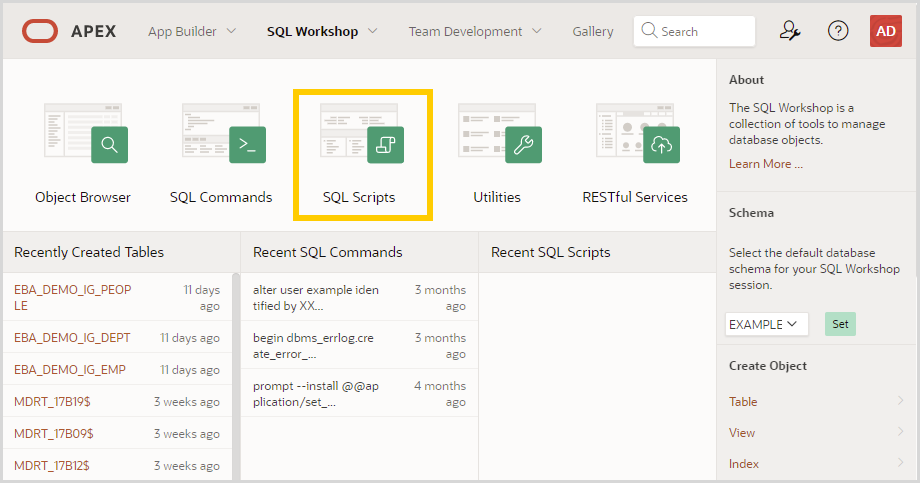Create a View object link
920x483 pixels.
(742, 433)
